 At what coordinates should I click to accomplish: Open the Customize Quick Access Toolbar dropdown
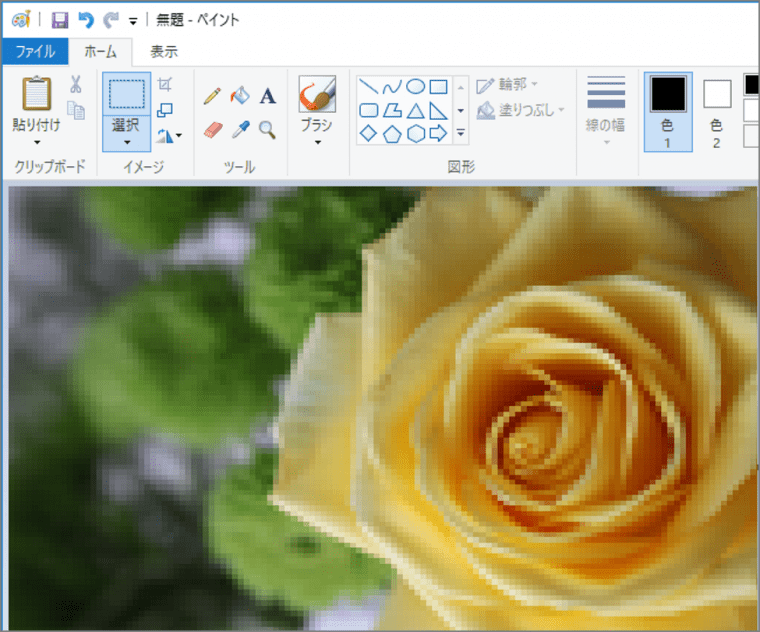click(133, 21)
